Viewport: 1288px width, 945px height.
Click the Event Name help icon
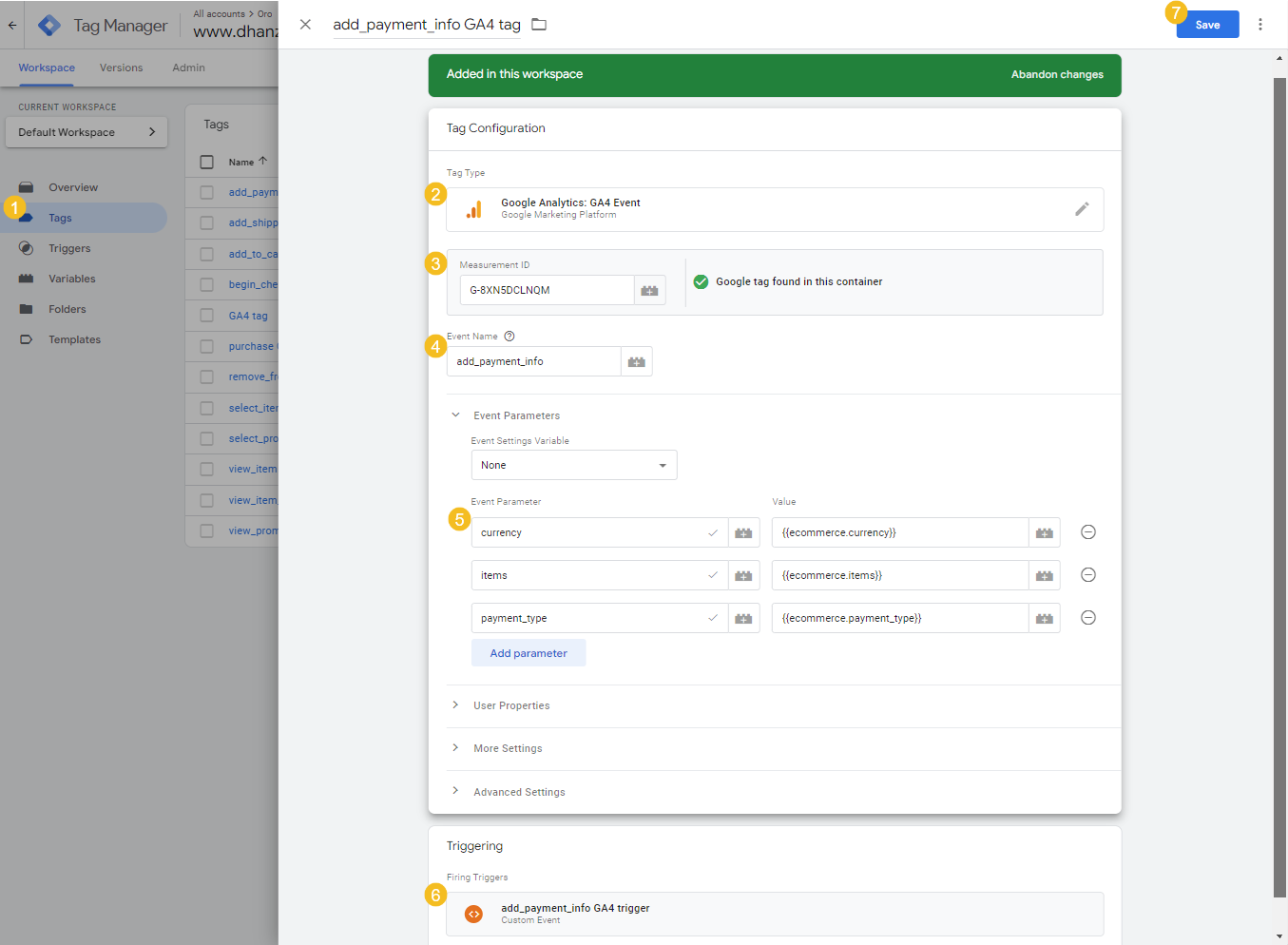click(x=509, y=337)
